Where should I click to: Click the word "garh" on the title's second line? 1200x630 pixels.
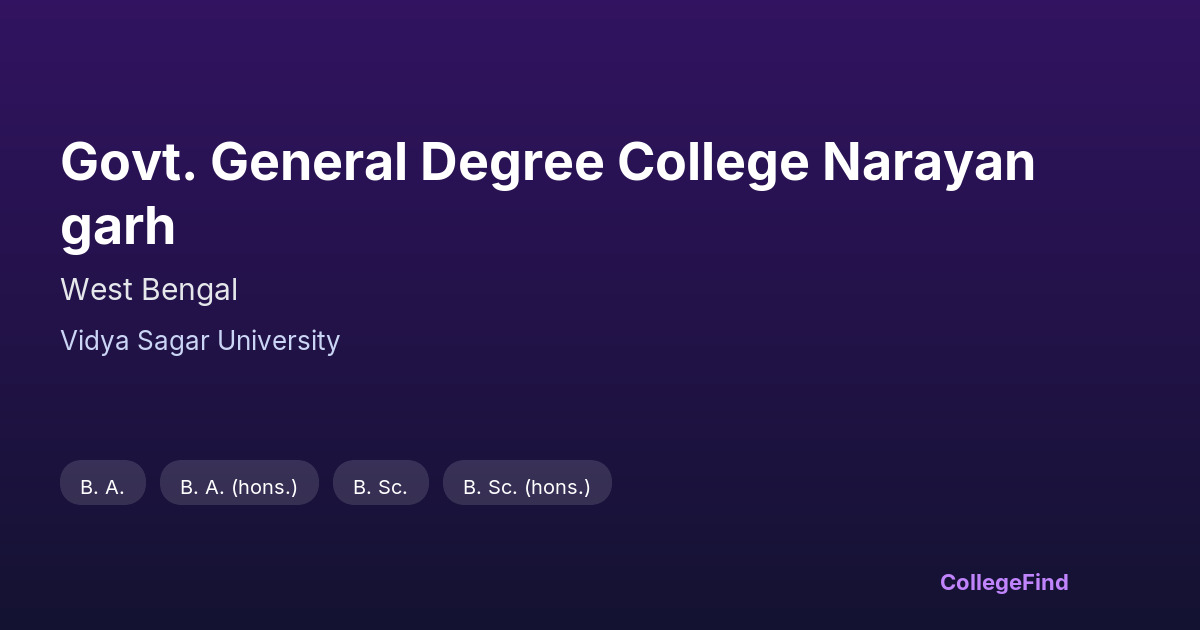[x=118, y=228]
